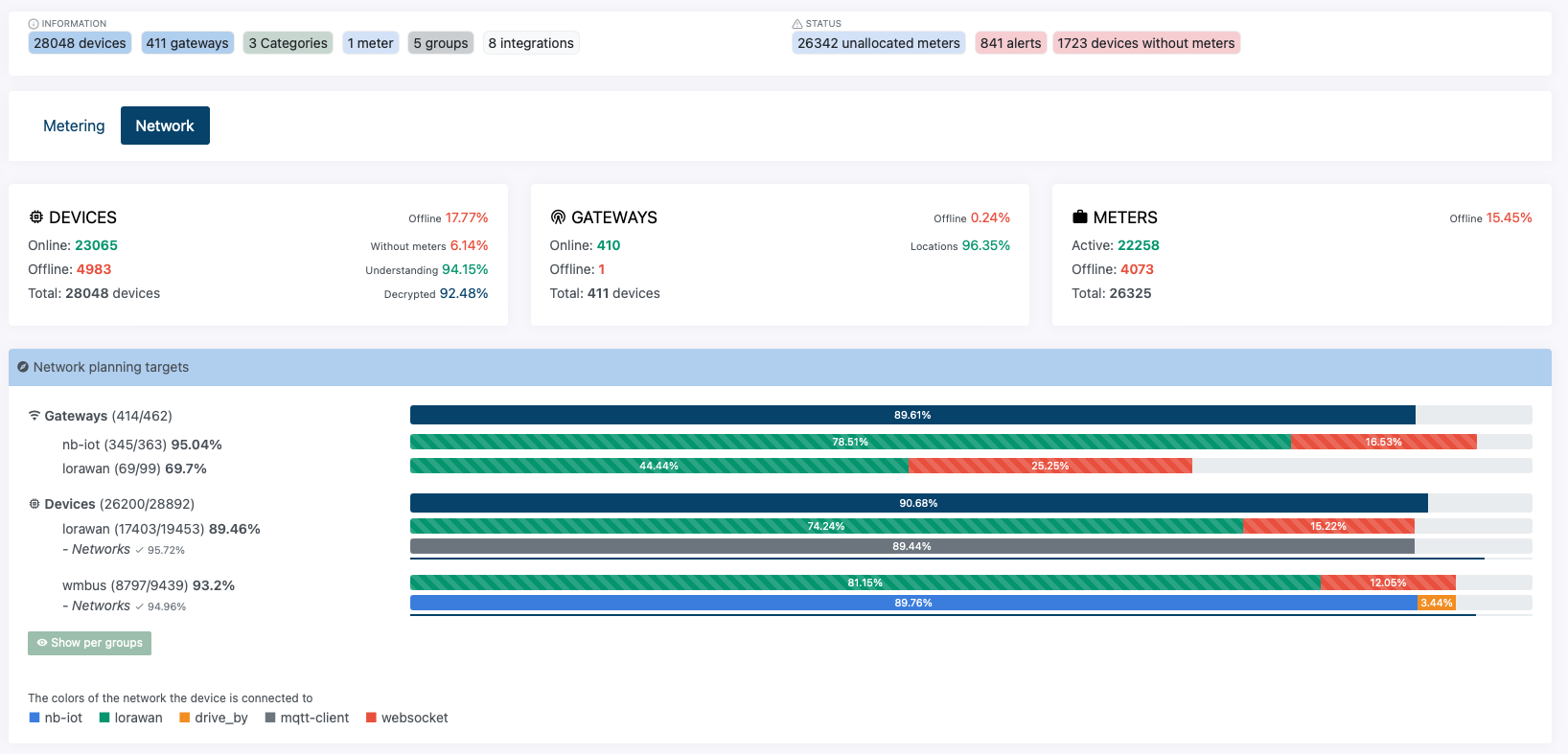
Task: Click Devices Online count 23065
Action: tap(97, 245)
